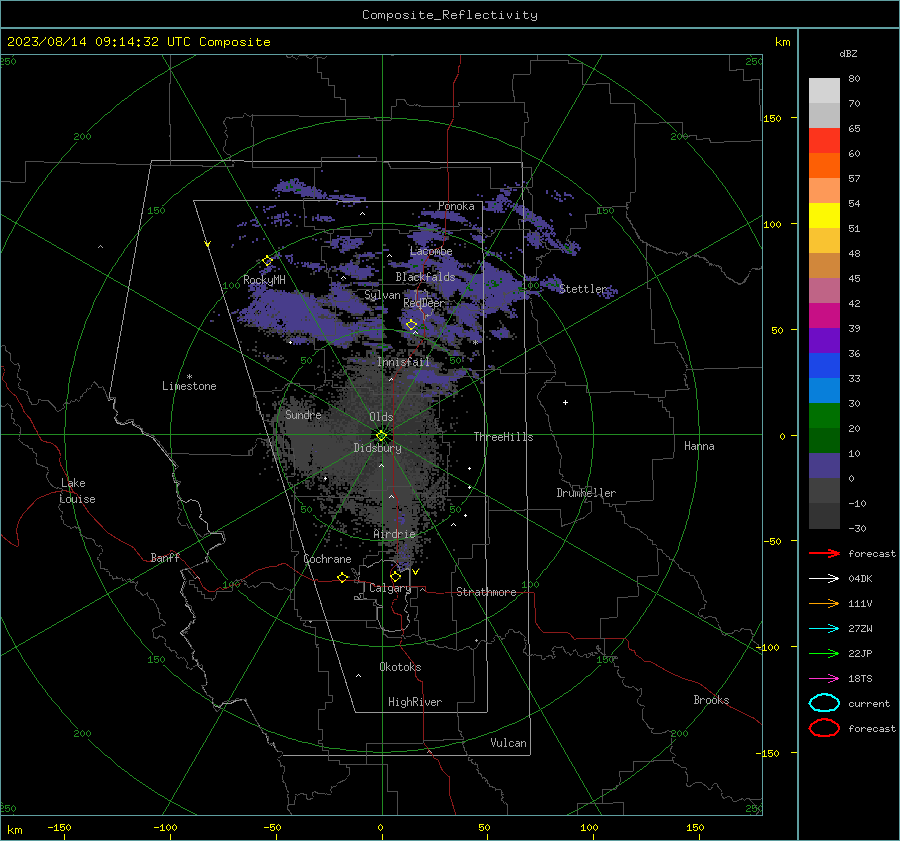Select the orange 111V arrow in legend
This screenshot has height=841, width=900.
824,603
